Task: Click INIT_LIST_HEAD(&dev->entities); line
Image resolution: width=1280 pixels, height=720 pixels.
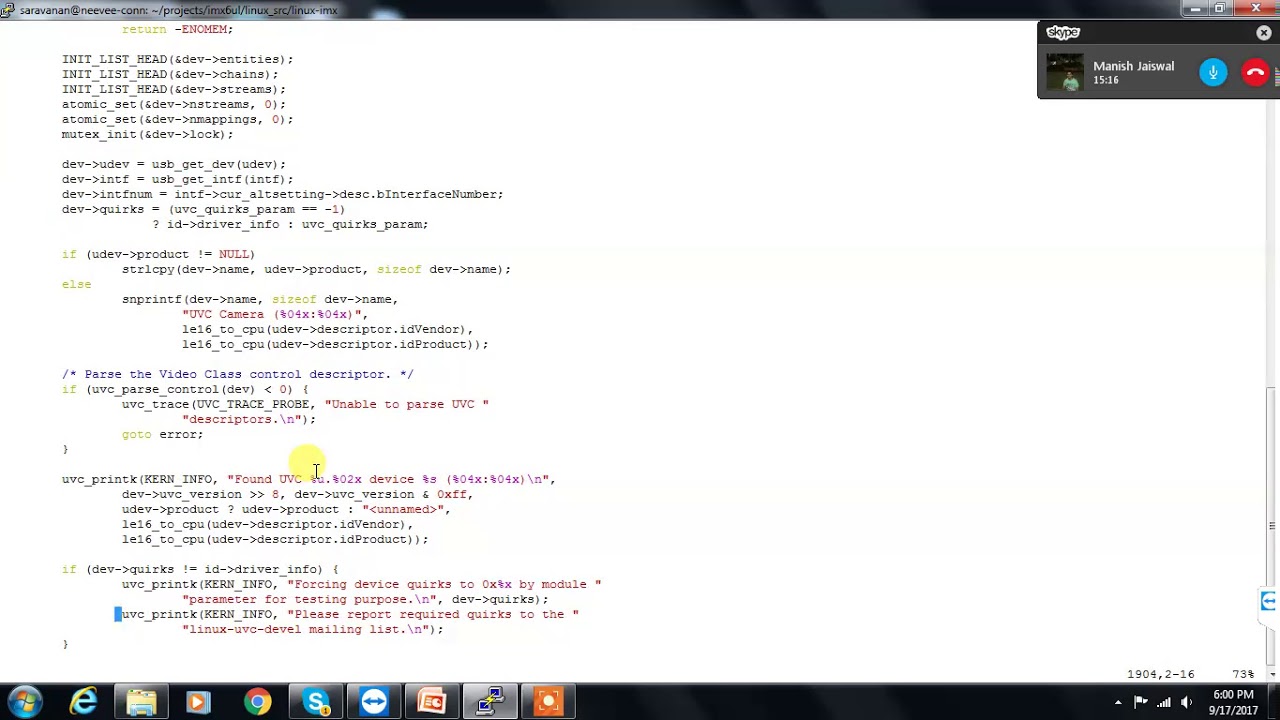Action: 178,59
